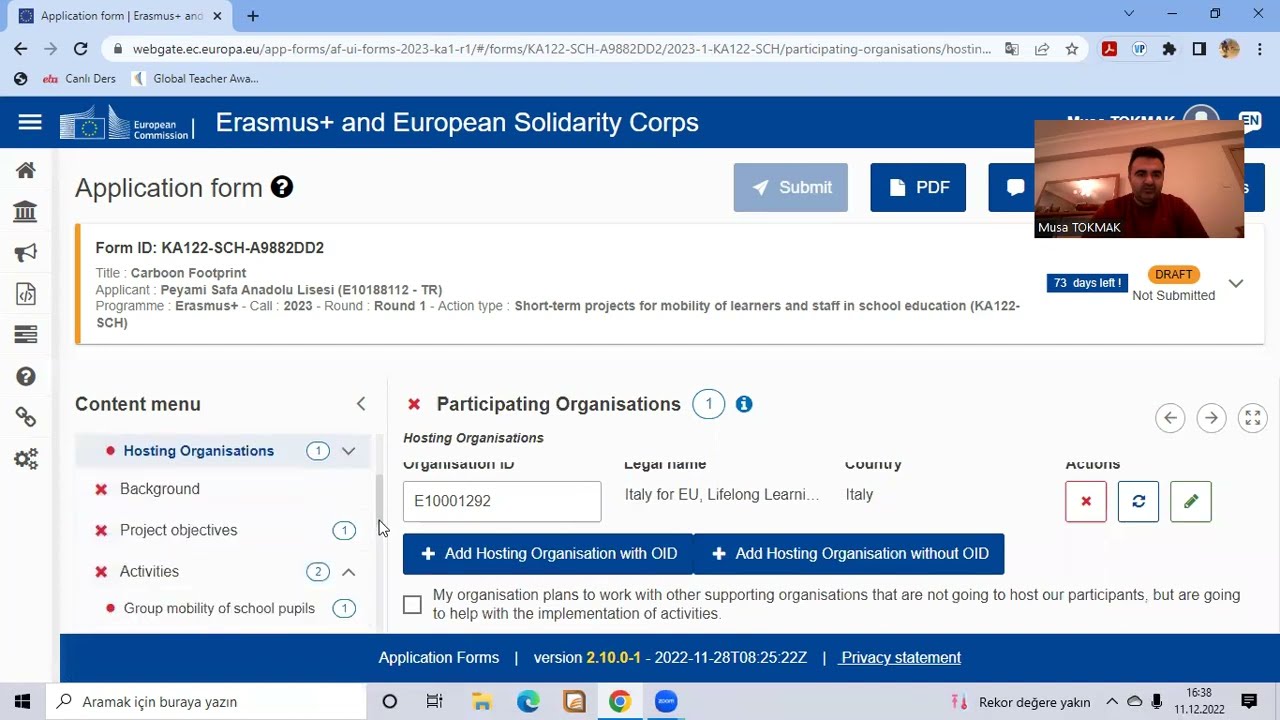
Task: Delete hosting organisation E10001292
Action: coord(1086,501)
